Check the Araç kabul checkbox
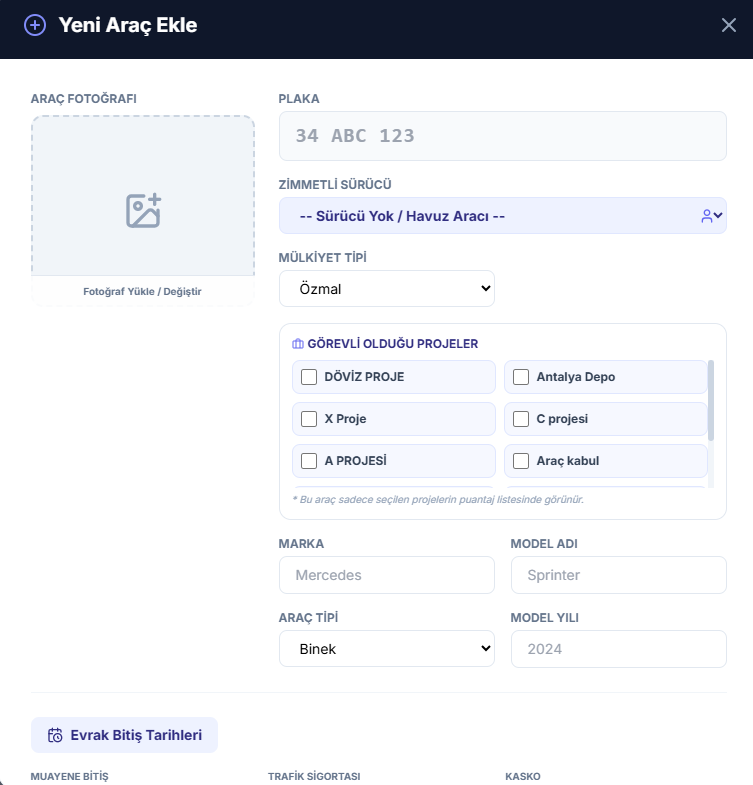This screenshot has height=785, width=753. pos(521,461)
